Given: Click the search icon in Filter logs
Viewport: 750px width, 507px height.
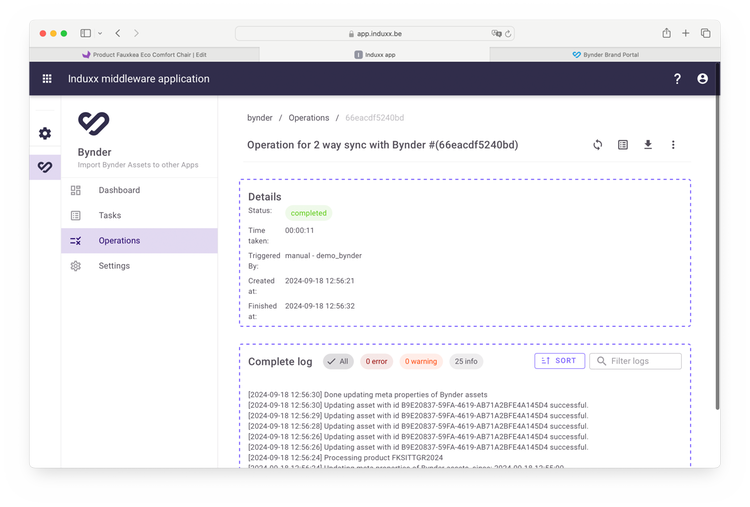Looking at the screenshot, I should tap(601, 361).
